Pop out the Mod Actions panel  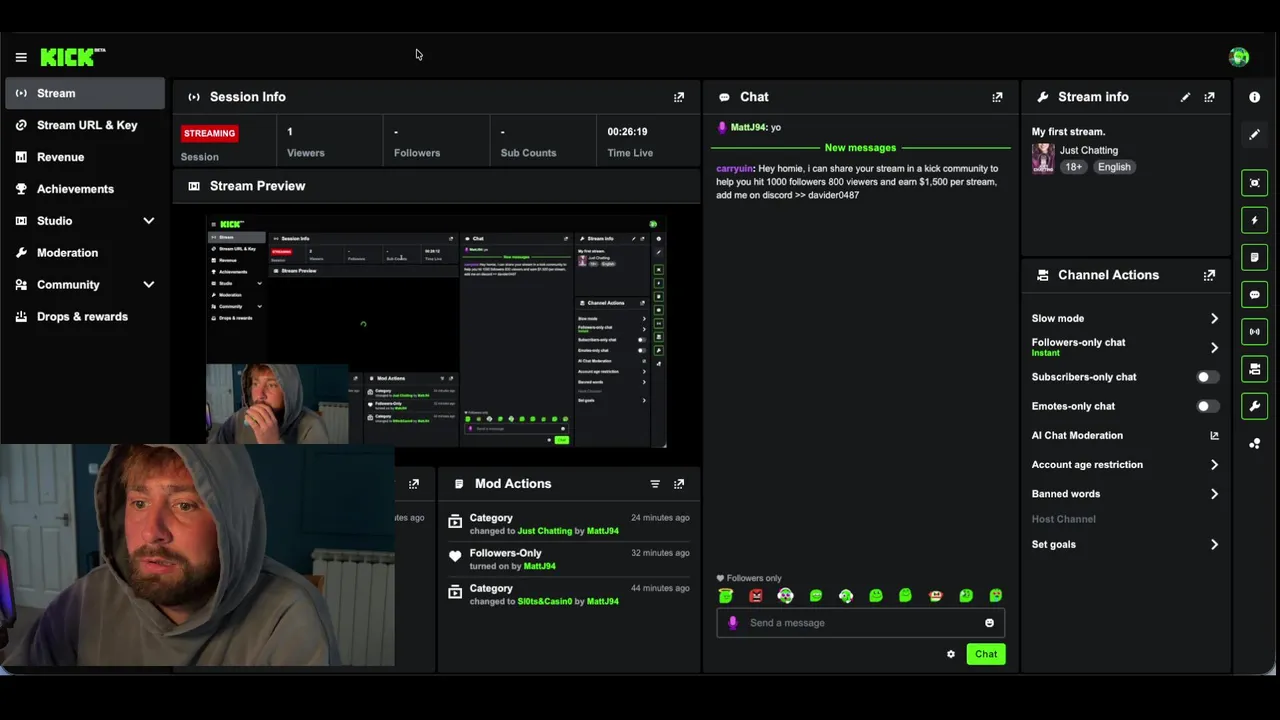[679, 484]
